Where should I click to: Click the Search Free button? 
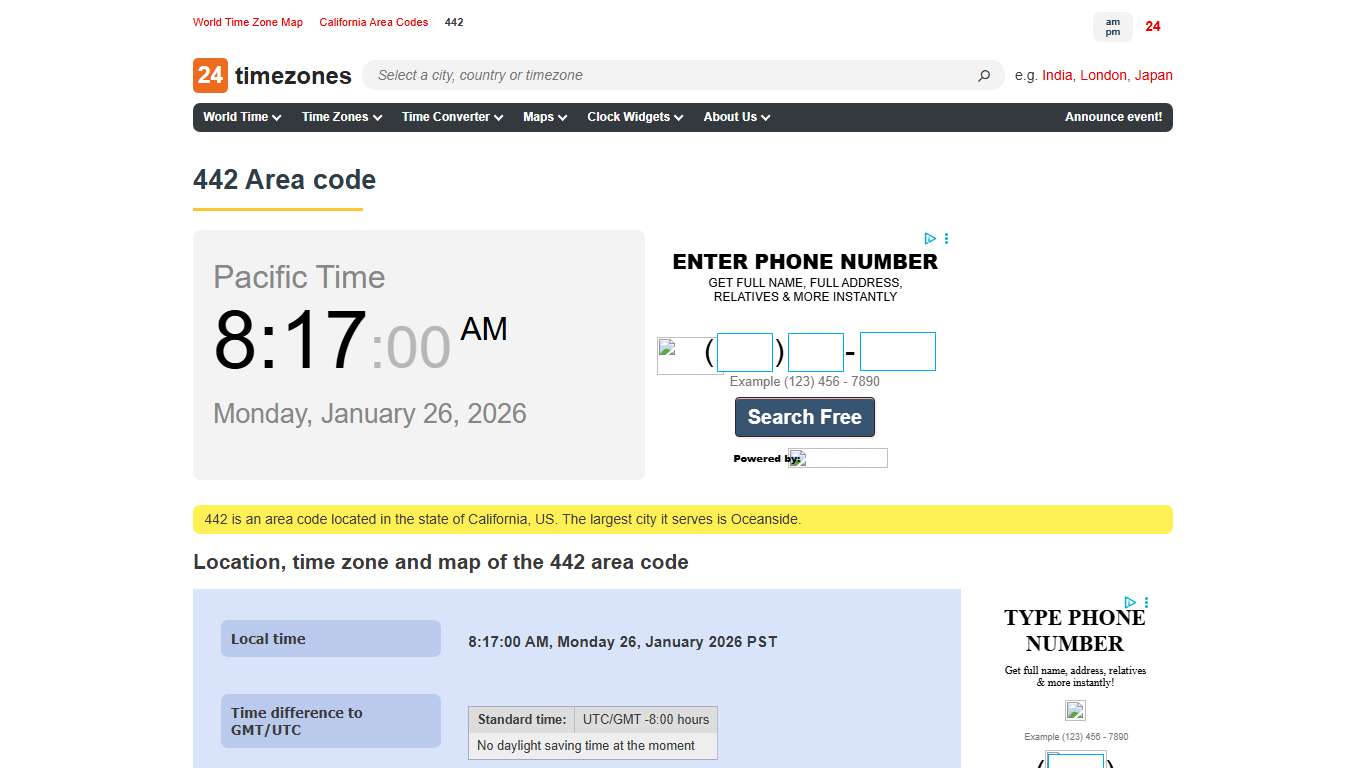coord(805,417)
